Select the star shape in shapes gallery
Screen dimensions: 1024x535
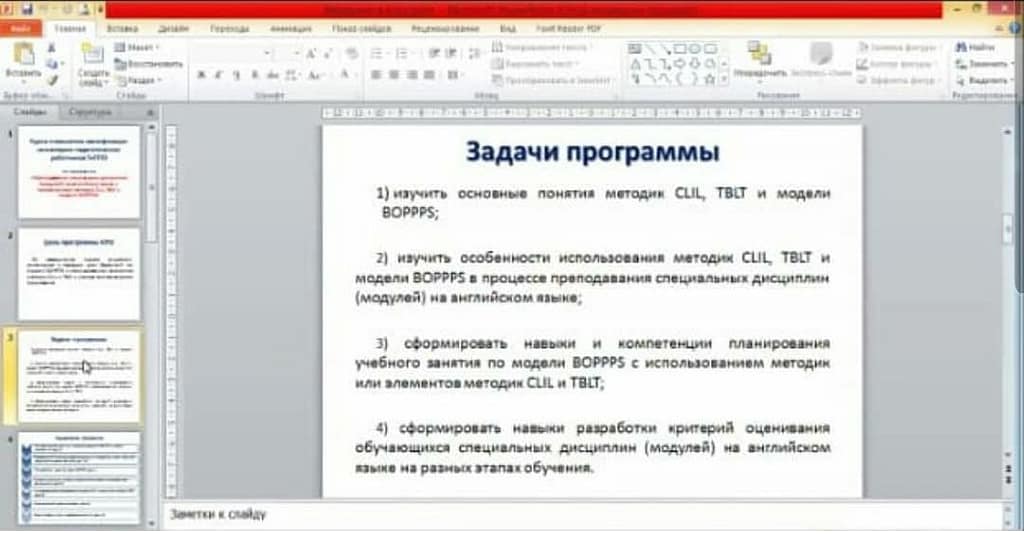click(709, 78)
